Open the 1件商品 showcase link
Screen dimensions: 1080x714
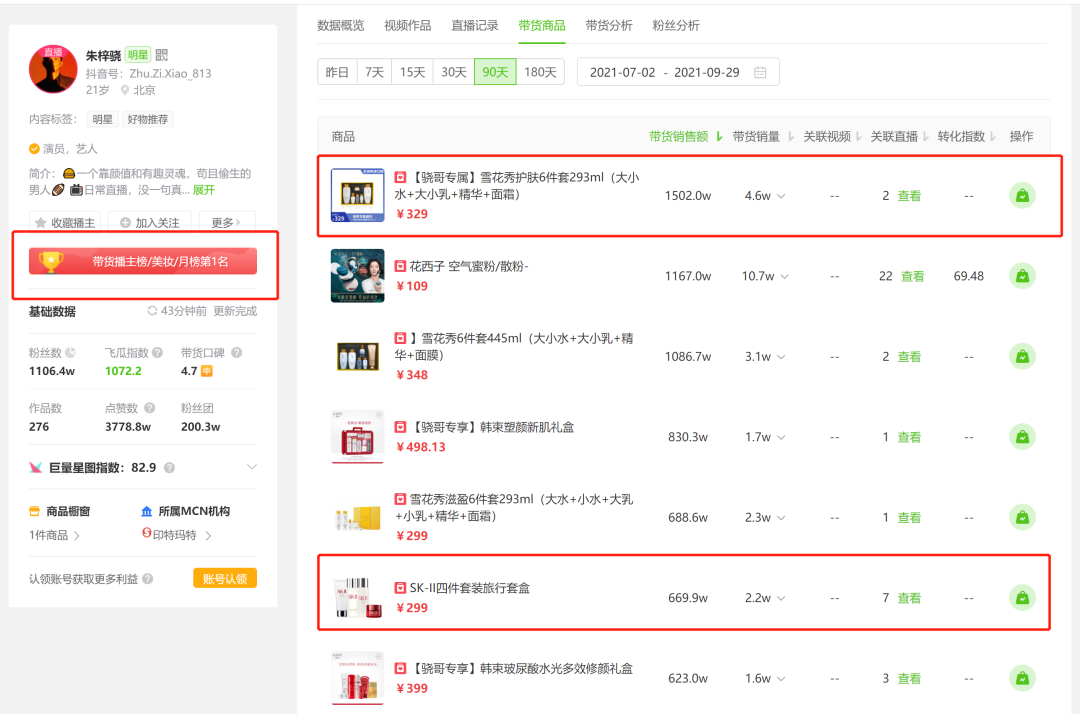coord(54,535)
